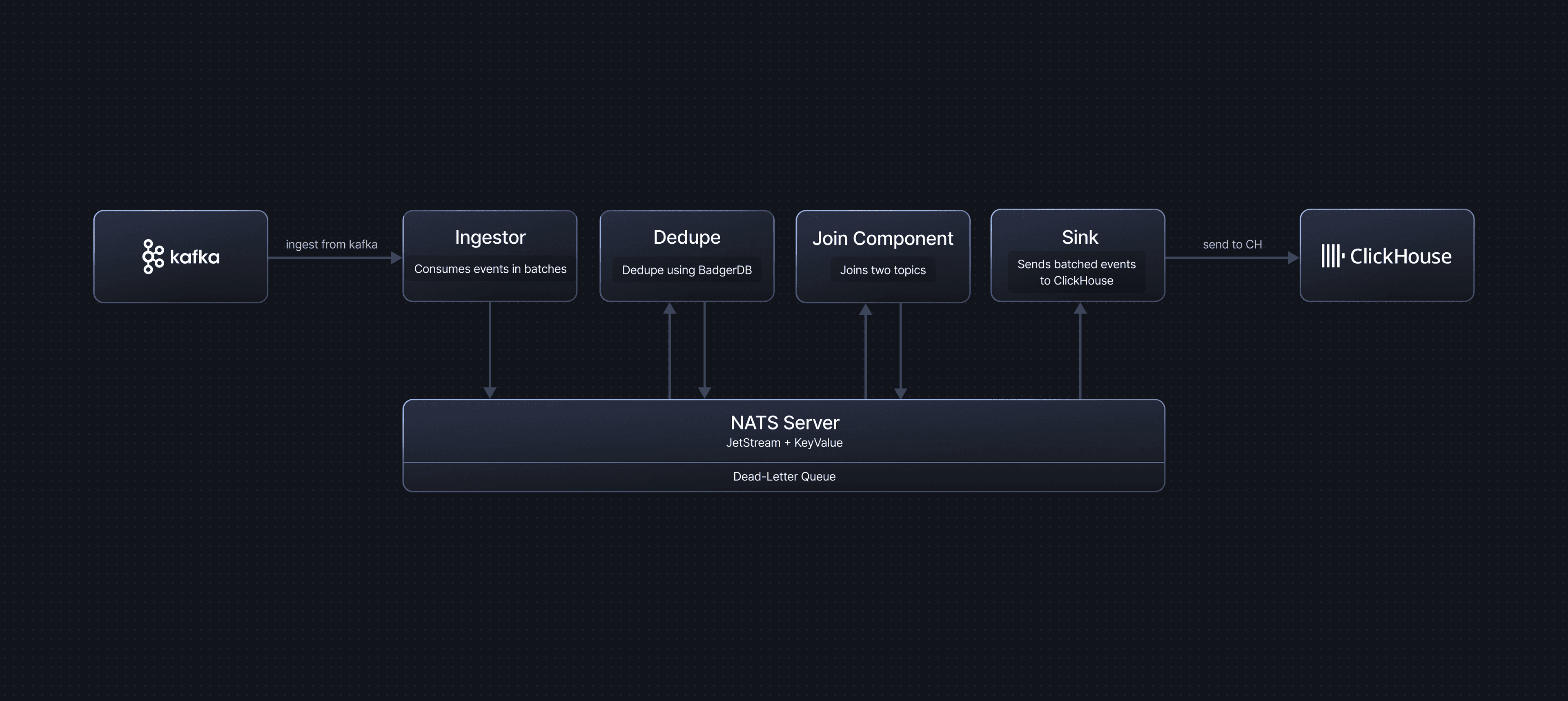Expand the 'Dedupe using BadgerDB' detail label
The width and height of the screenshot is (1568, 701).
[x=686, y=269]
